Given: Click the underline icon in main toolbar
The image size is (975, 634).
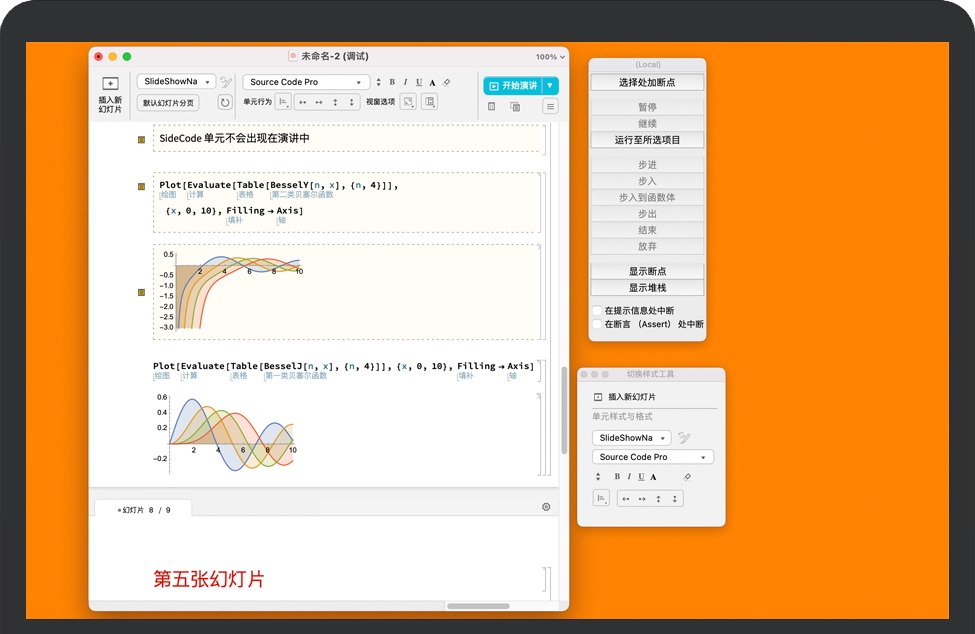Looking at the screenshot, I should click(418, 82).
